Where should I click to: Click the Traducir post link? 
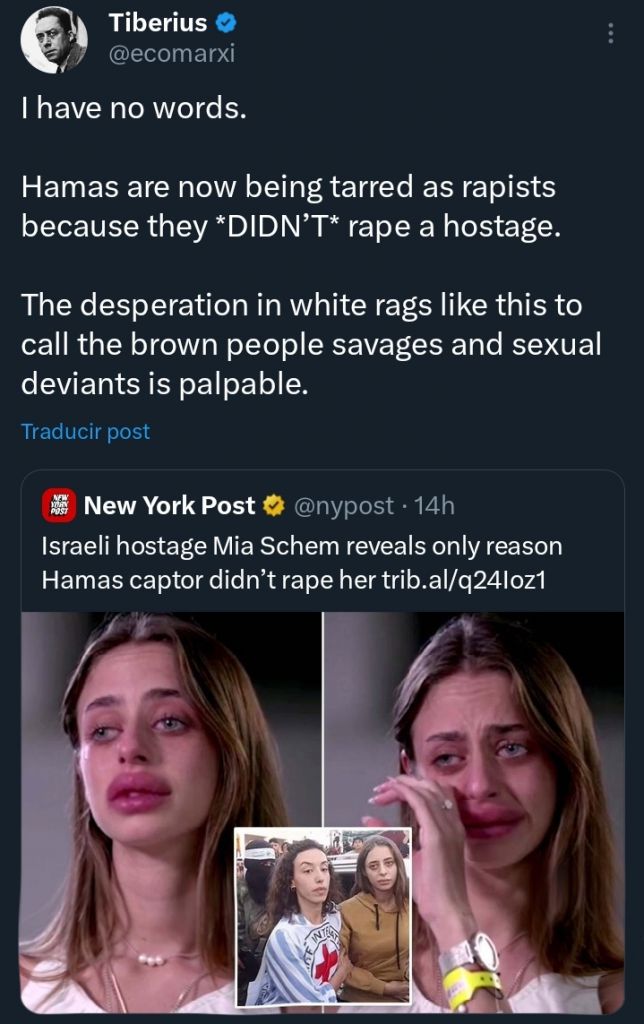pyautogui.click(x=86, y=431)
